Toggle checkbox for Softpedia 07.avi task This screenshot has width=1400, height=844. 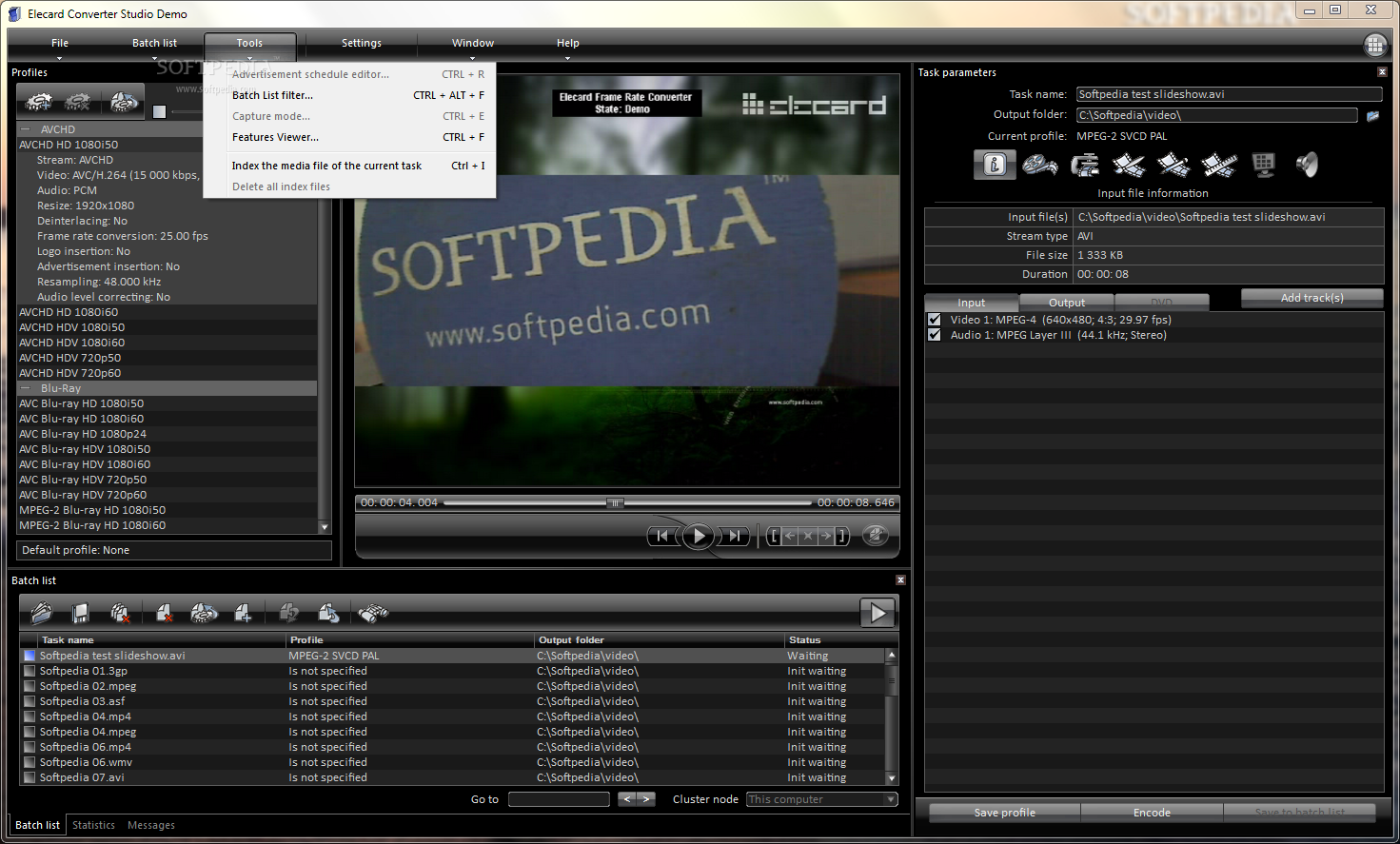click(30, 777)
